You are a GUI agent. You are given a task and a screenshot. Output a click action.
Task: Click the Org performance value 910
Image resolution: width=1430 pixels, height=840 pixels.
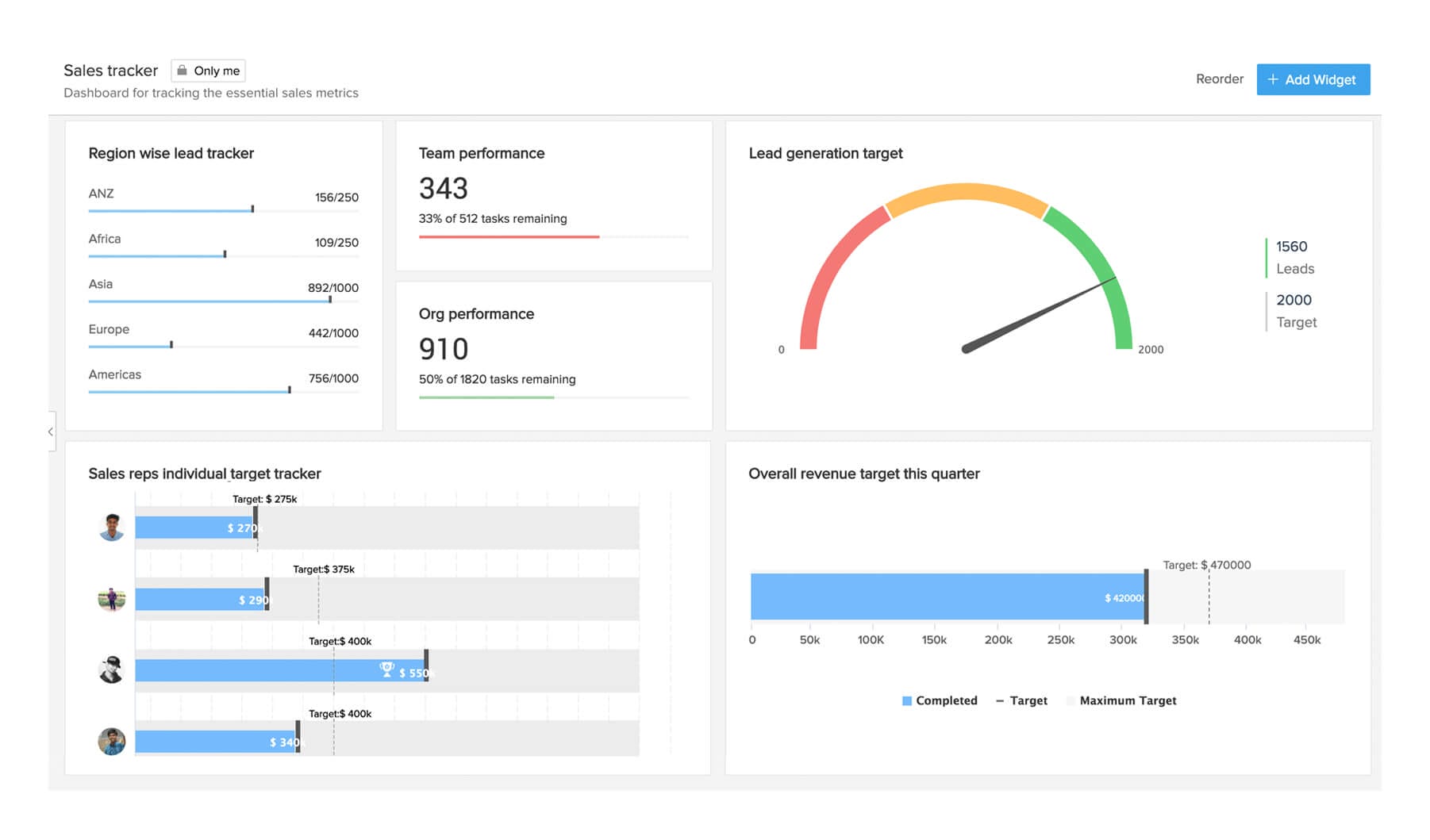[444, 349]
